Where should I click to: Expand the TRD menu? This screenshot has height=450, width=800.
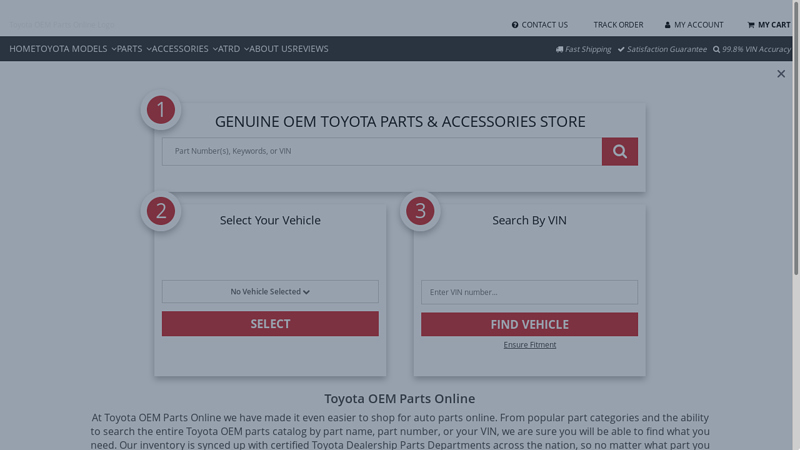coord(233,48)
